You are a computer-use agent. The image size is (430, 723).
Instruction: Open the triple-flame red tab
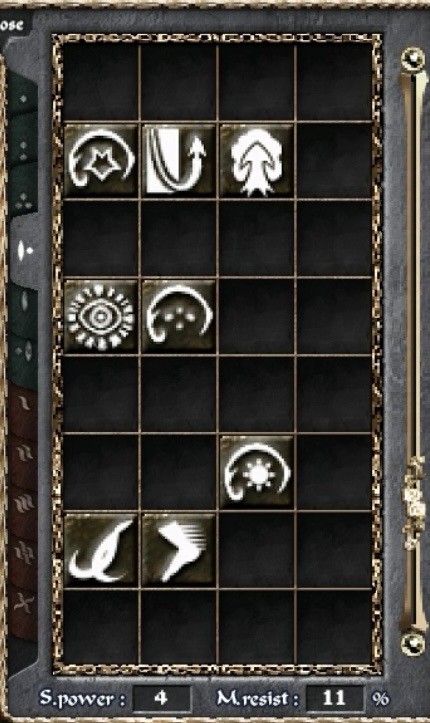point(23,503)
